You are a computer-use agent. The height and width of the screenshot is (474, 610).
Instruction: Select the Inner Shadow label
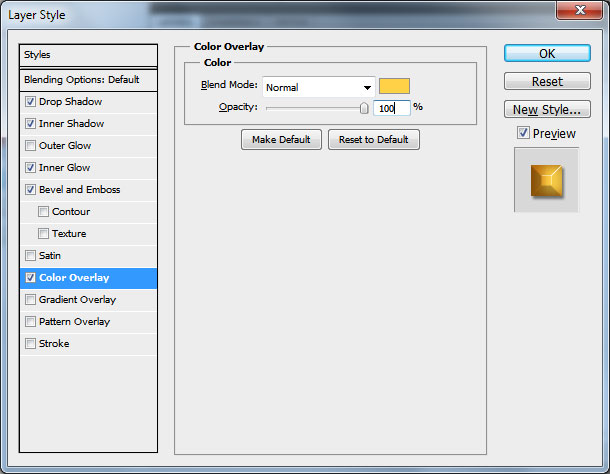[x=72, y=123]
